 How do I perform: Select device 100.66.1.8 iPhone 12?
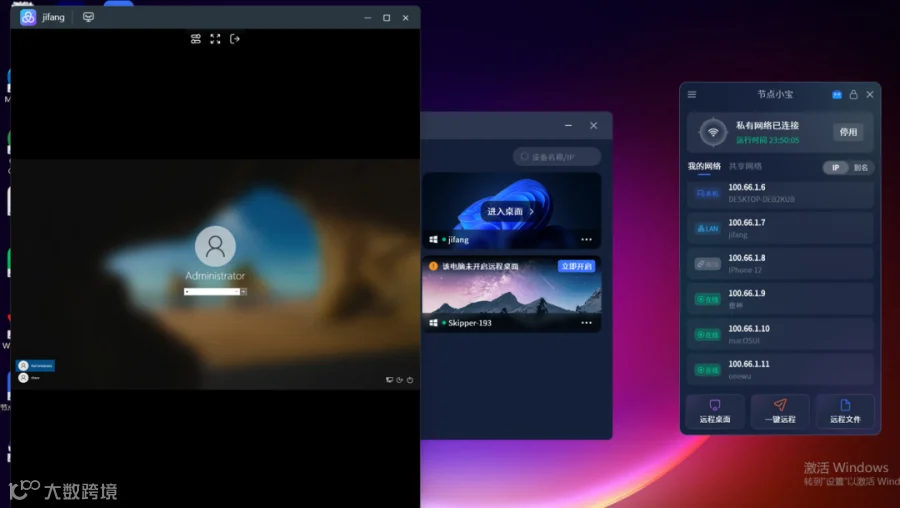coord(780,264)
